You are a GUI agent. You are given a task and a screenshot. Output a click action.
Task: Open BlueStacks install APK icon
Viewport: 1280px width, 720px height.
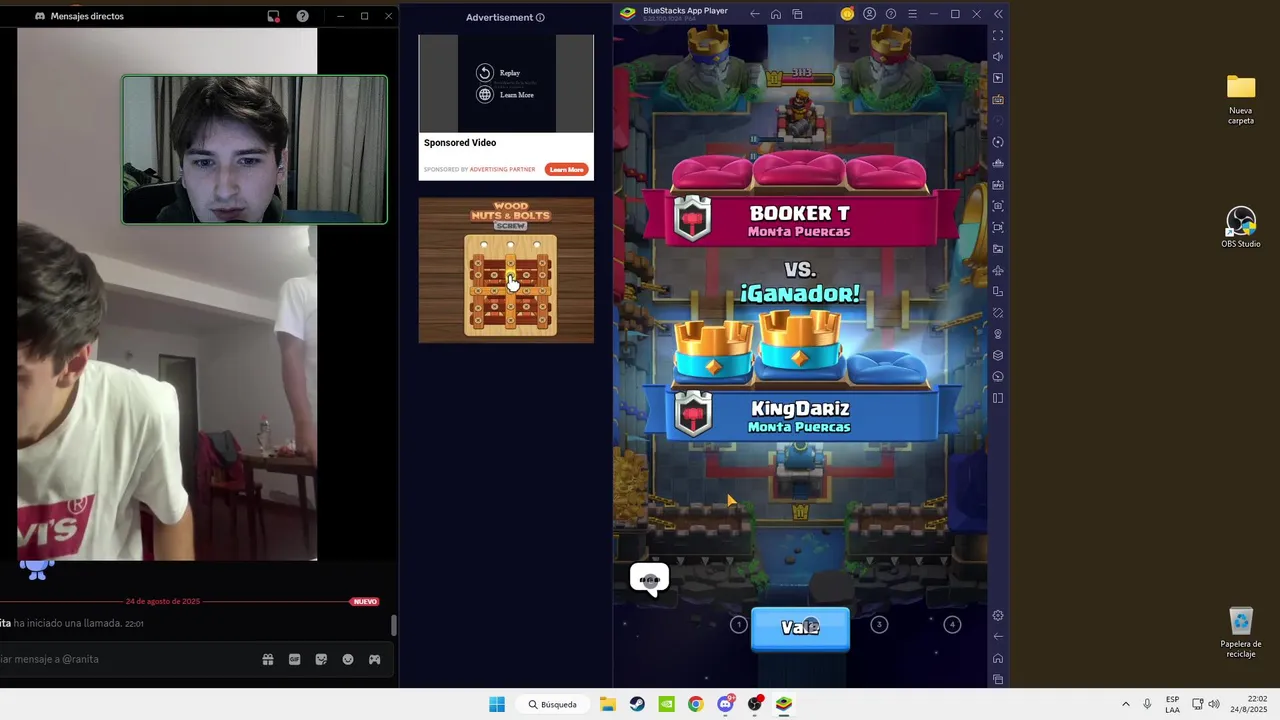pos(998,185)
